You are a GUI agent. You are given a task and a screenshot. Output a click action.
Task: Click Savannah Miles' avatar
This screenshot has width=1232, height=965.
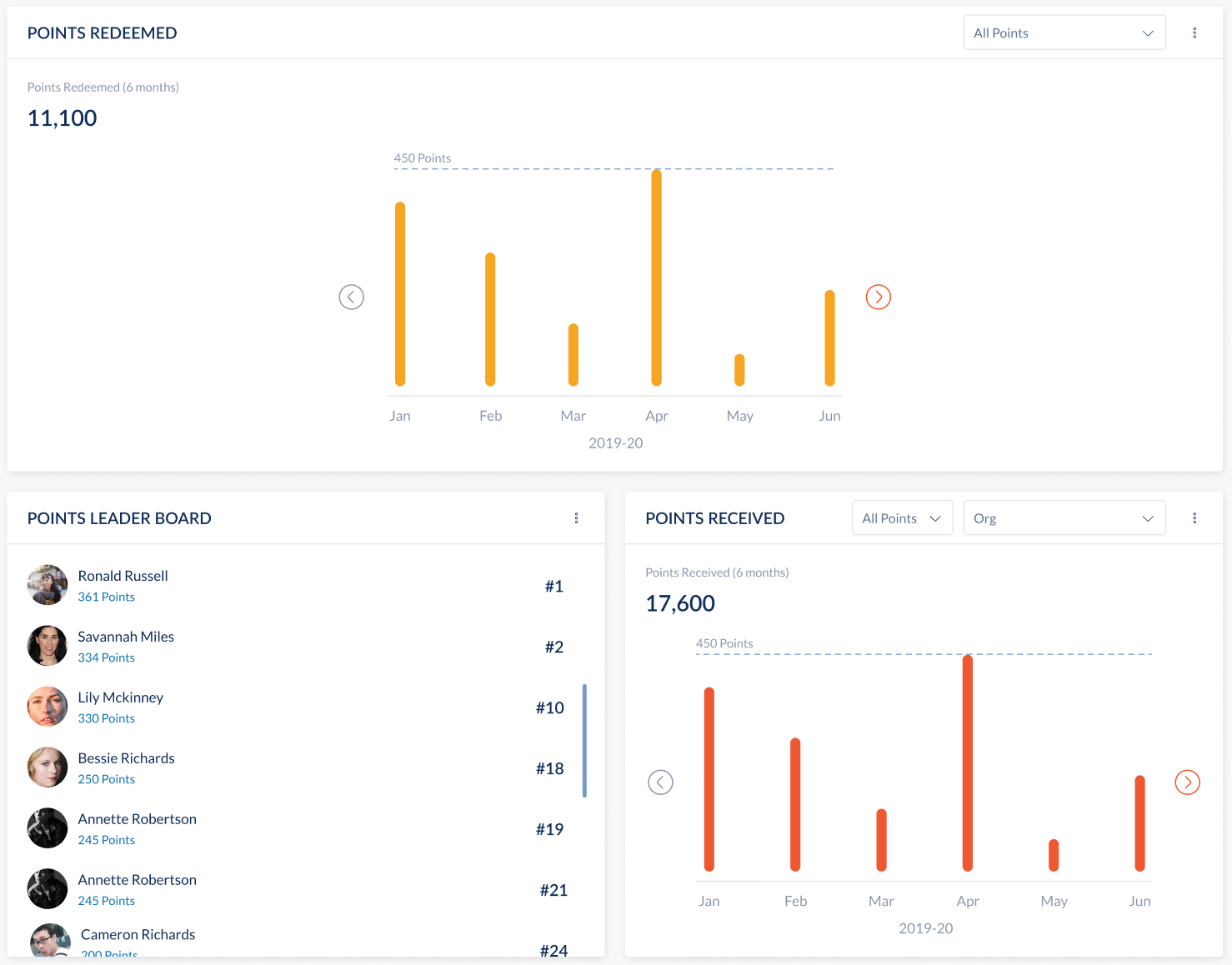(48, 646)
